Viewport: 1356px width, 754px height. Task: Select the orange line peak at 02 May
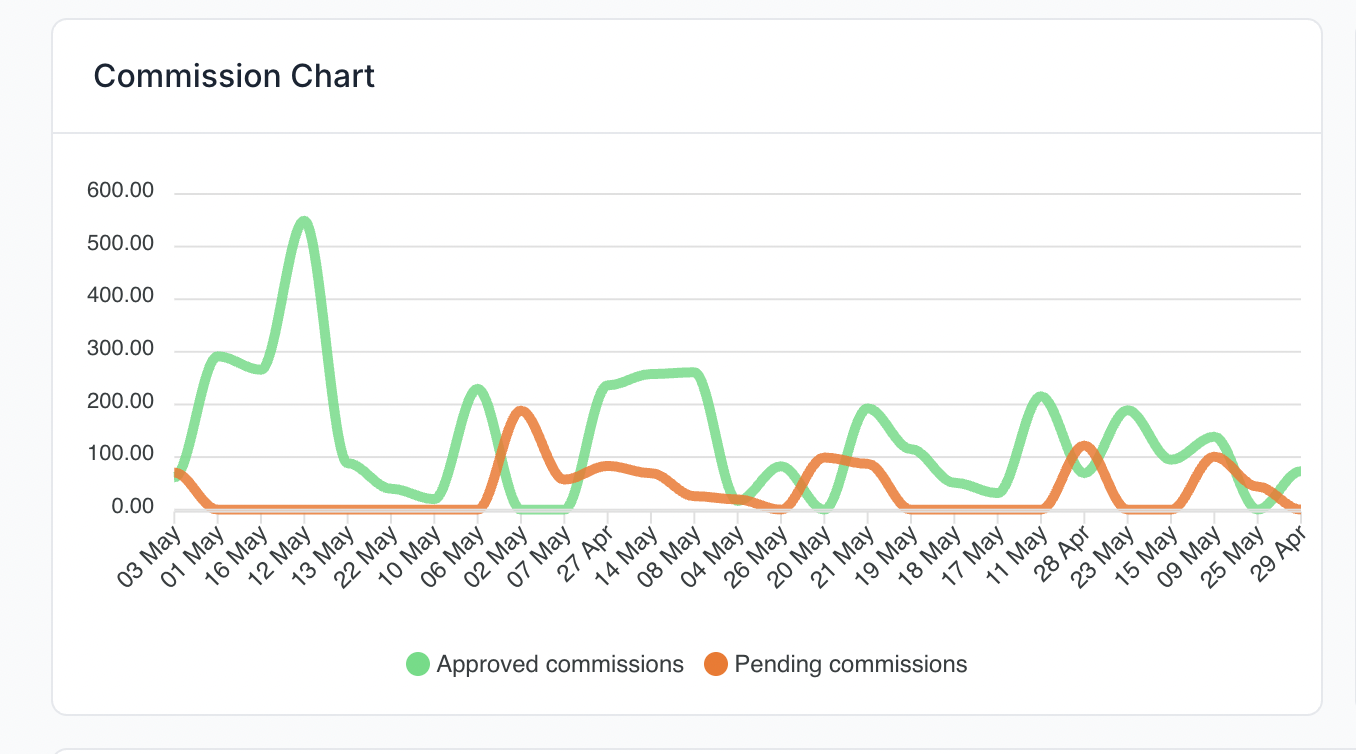click(x=521, y=411)
